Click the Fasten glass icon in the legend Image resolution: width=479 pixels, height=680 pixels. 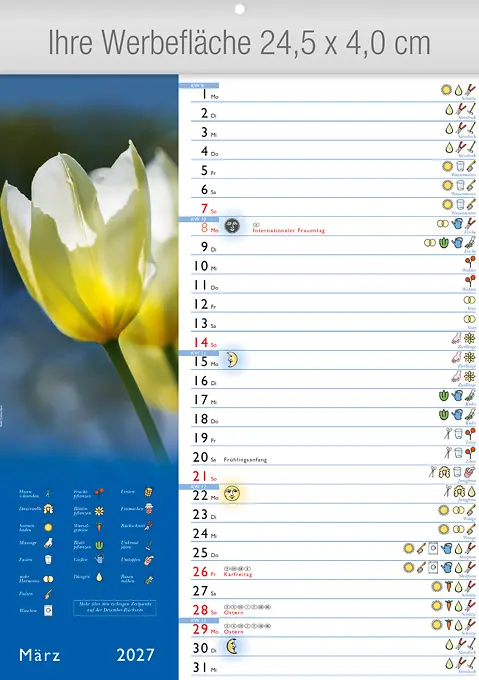48,560
